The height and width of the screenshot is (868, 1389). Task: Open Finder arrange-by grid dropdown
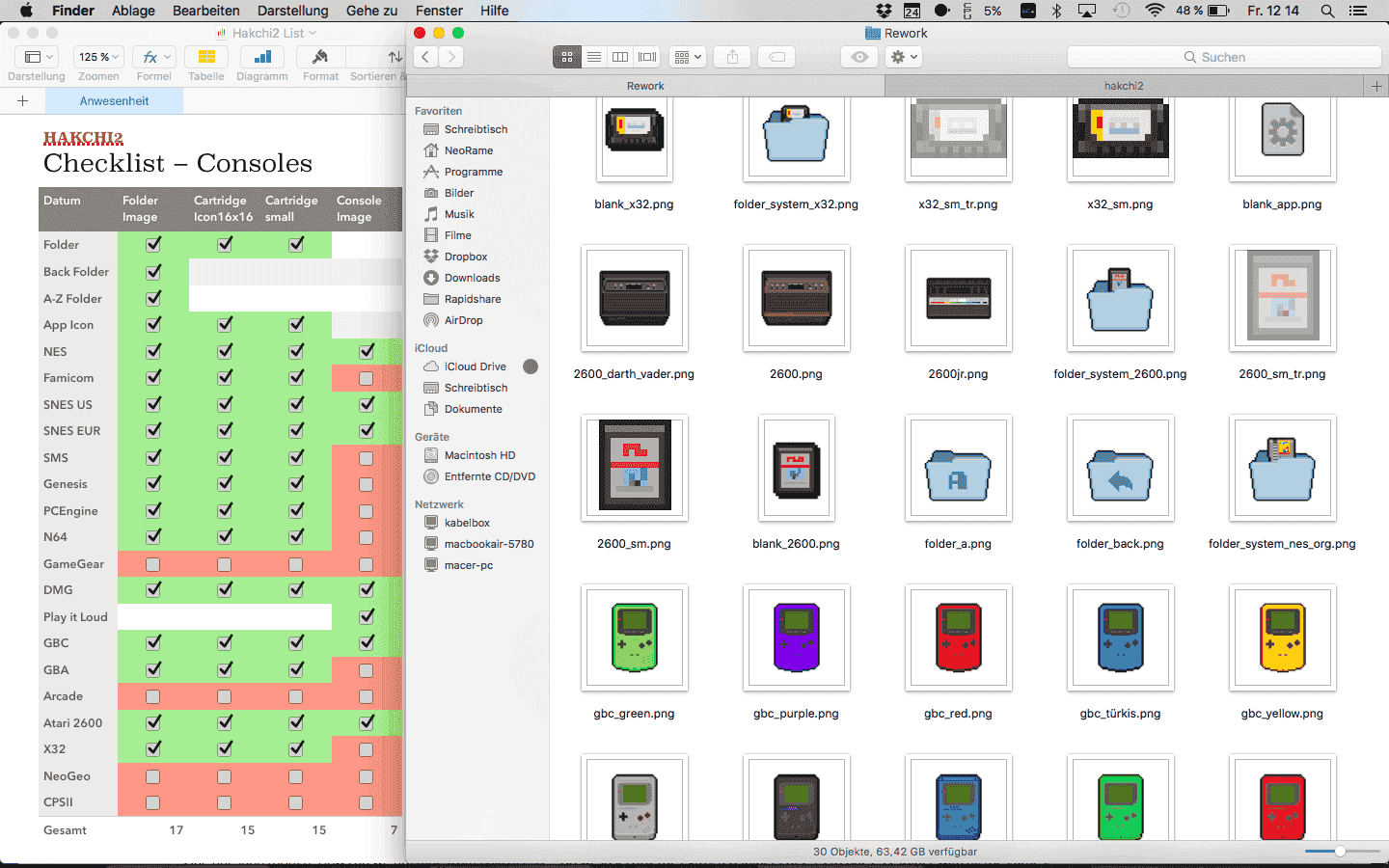688,57
